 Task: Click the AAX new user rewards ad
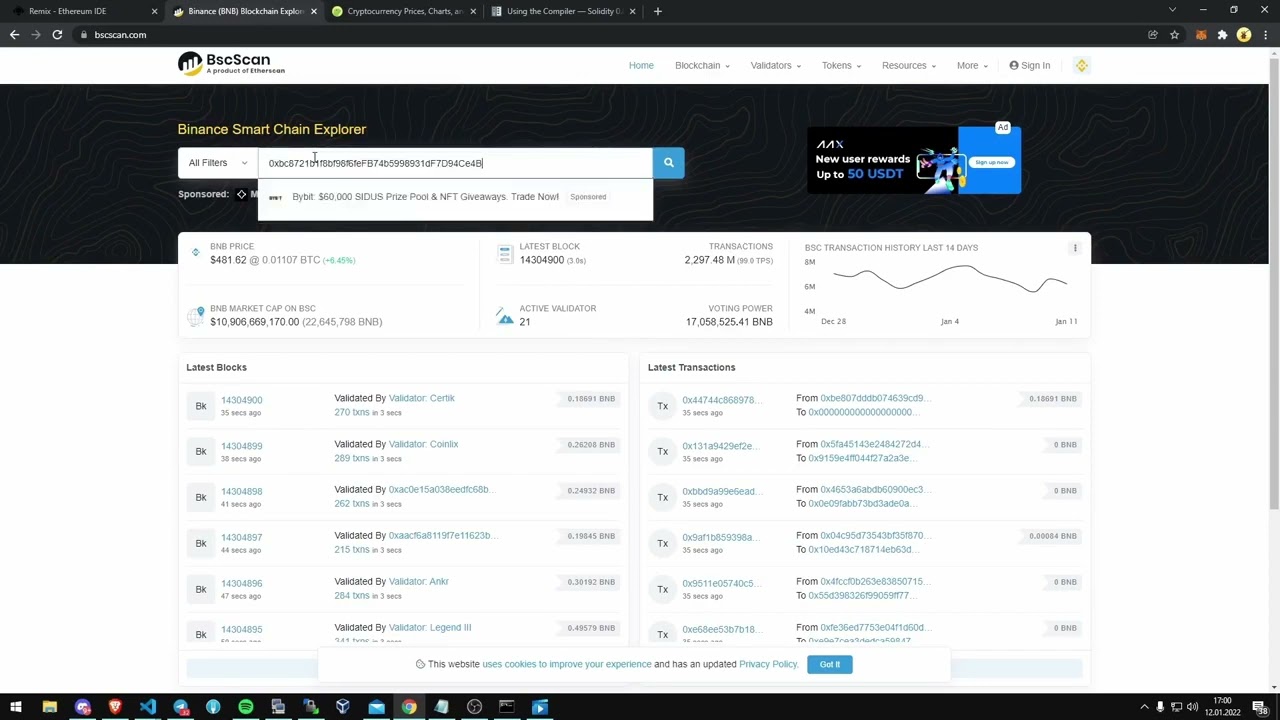coord(914,160)
